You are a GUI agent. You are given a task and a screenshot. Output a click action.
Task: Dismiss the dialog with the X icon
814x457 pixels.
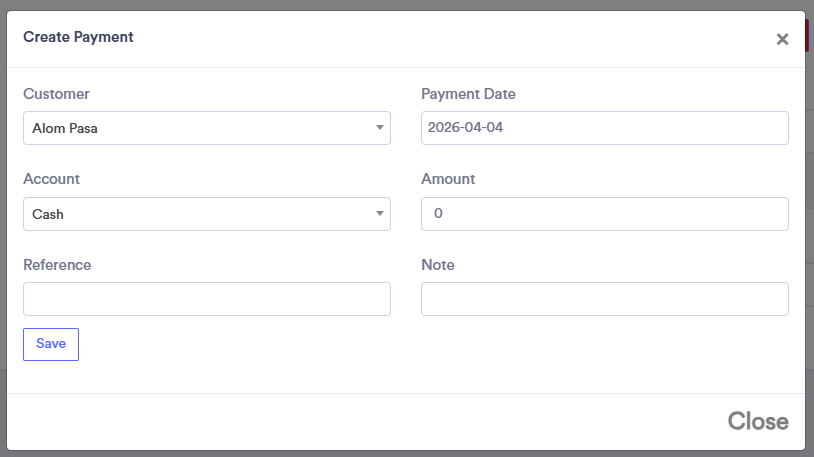pos(782,39)
